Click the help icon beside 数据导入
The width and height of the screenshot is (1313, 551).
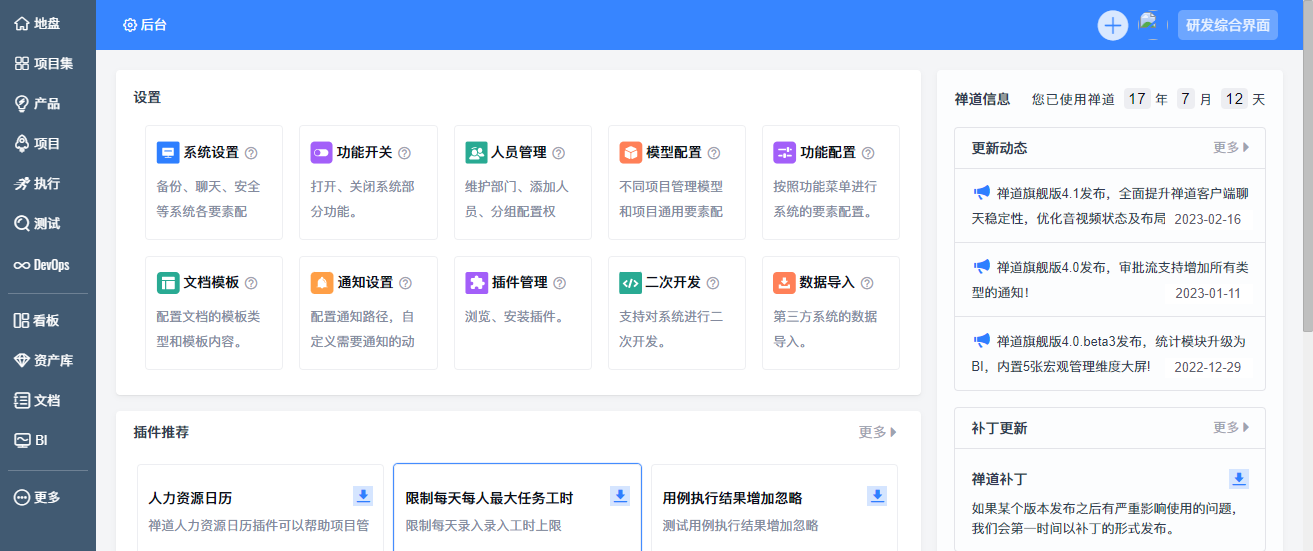point(868,283)
